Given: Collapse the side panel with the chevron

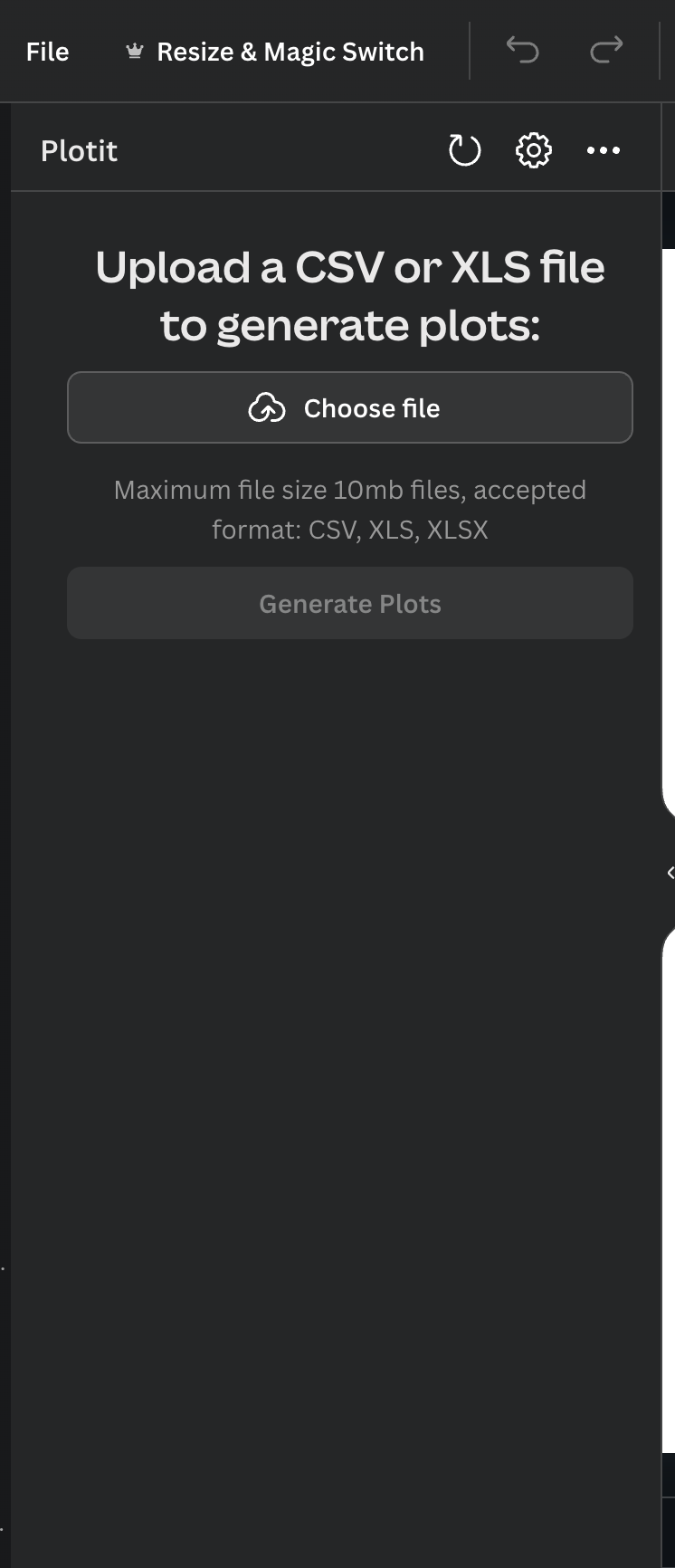Looking at the screenshot, I should click(x=670, y=873).
